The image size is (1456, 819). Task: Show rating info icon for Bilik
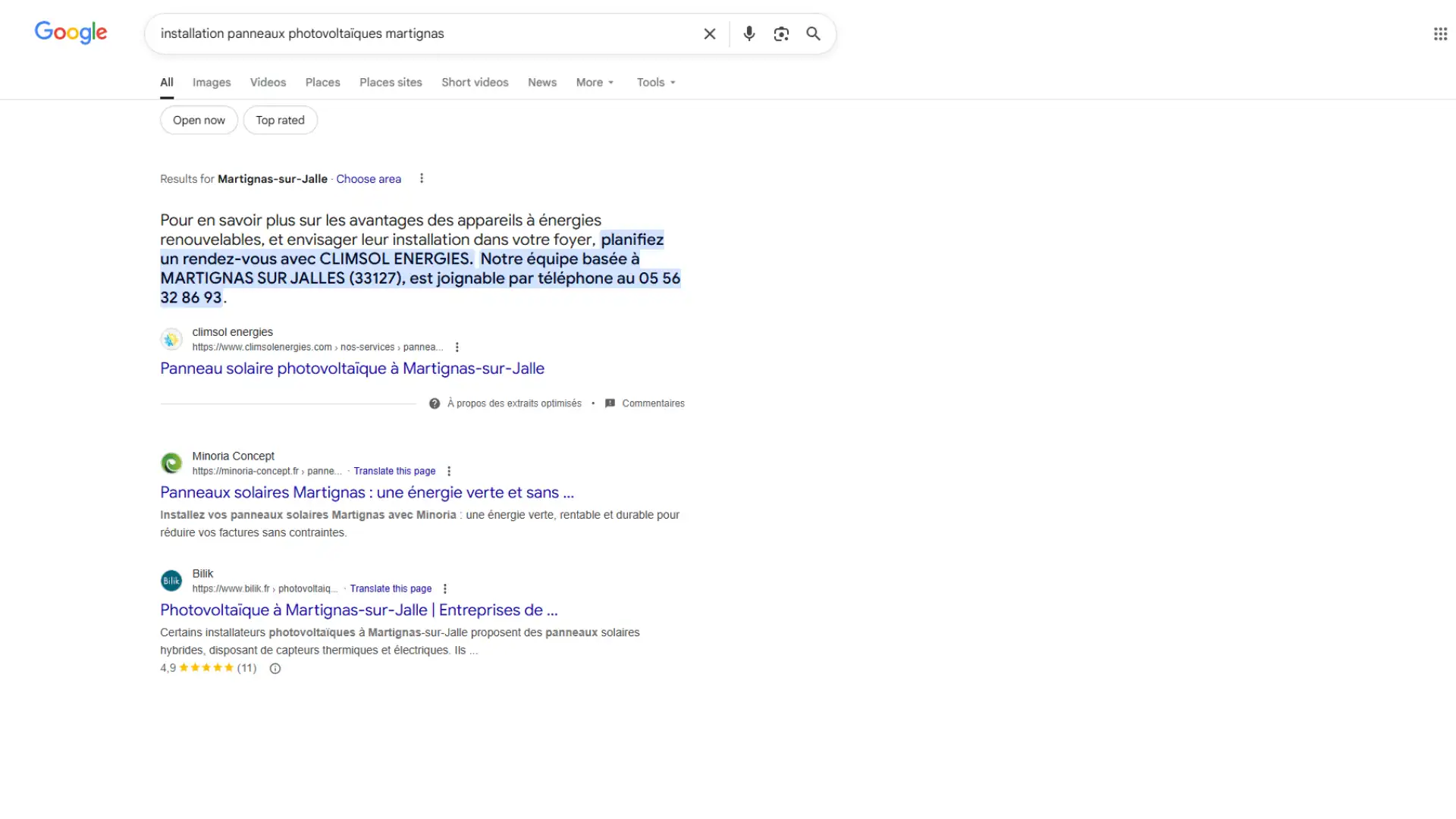(x=275, y=668)
